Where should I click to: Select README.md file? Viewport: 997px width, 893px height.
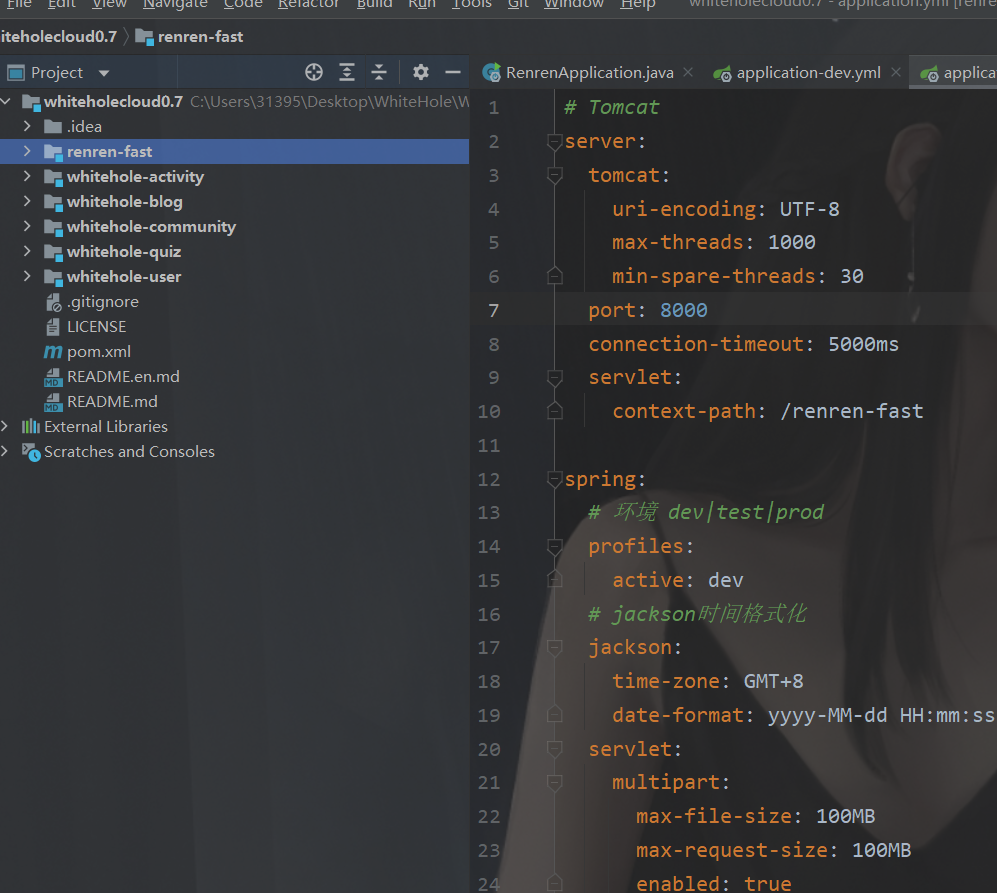(112, 401)
